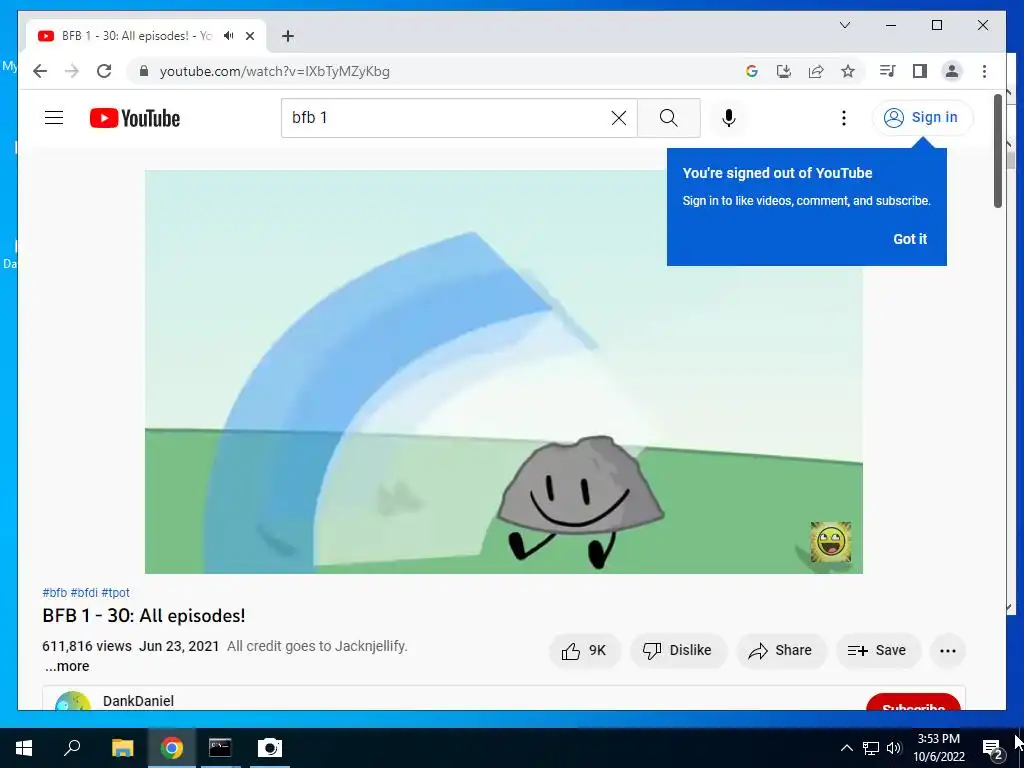Open the #bfdi hashtag link
The height and width of the screenshot is (768, 1024).
(84, 592)
